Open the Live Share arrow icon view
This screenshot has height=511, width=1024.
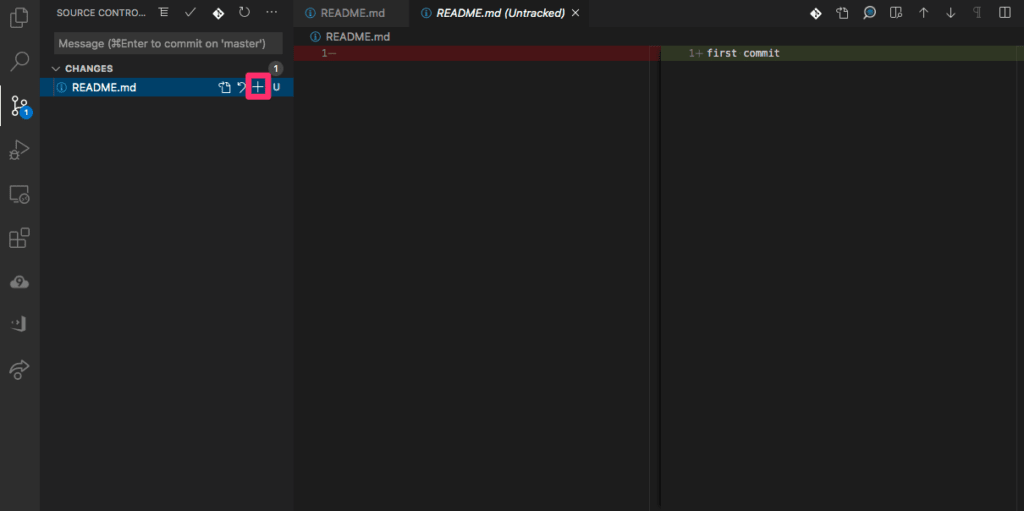coord(20,371)
